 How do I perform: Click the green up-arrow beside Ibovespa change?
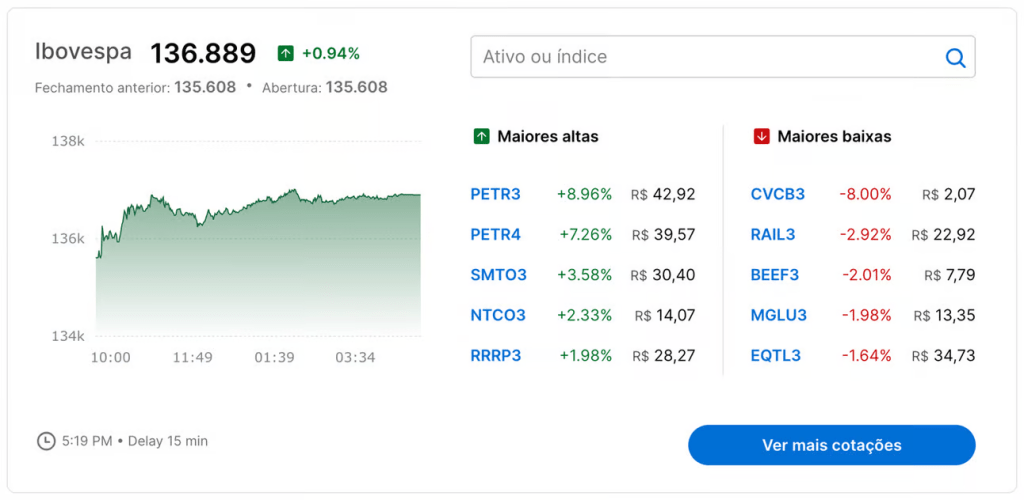[x=286, y=53]
